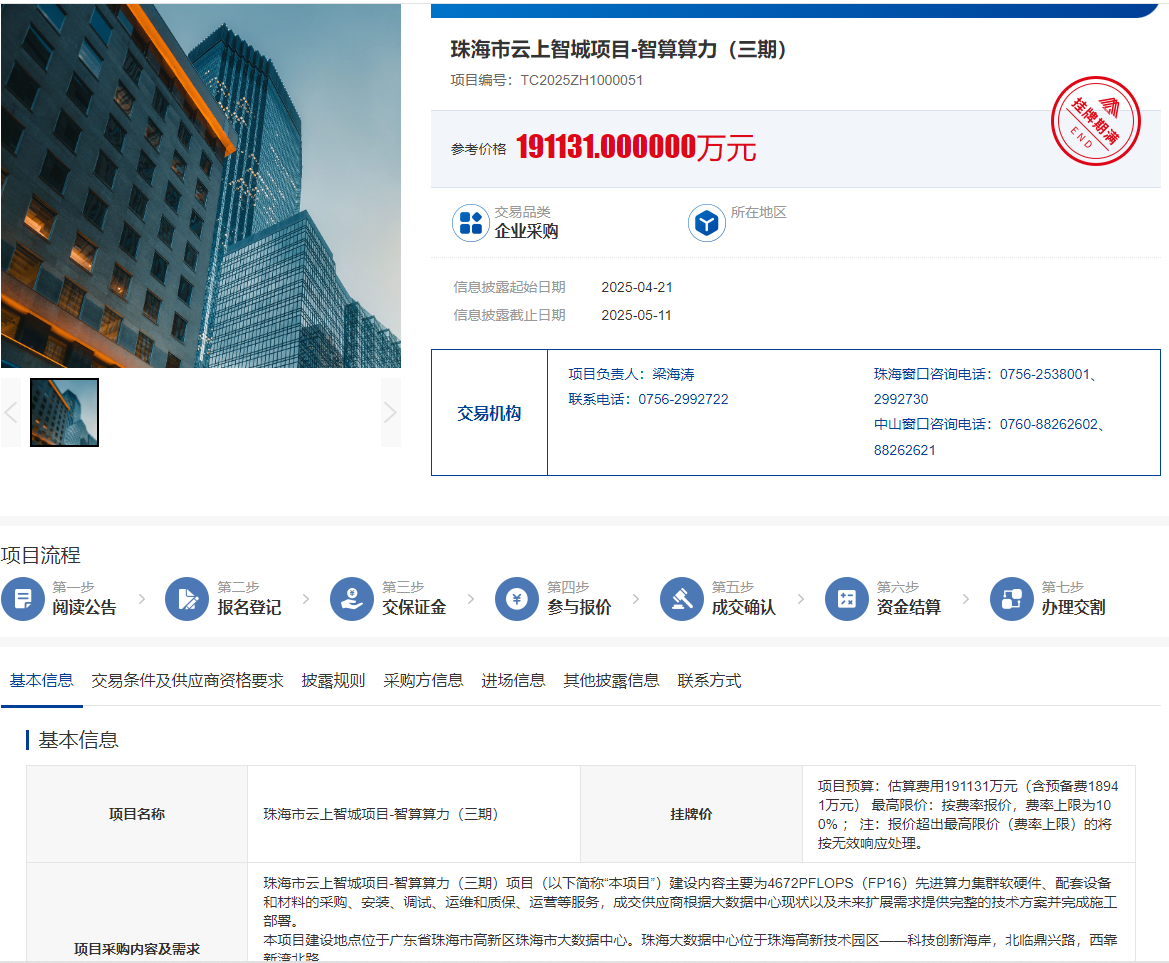The height and width of the screenshot is (963, 1169).
Task: Click the 阅读公告 step one icon
Action: 23,599
